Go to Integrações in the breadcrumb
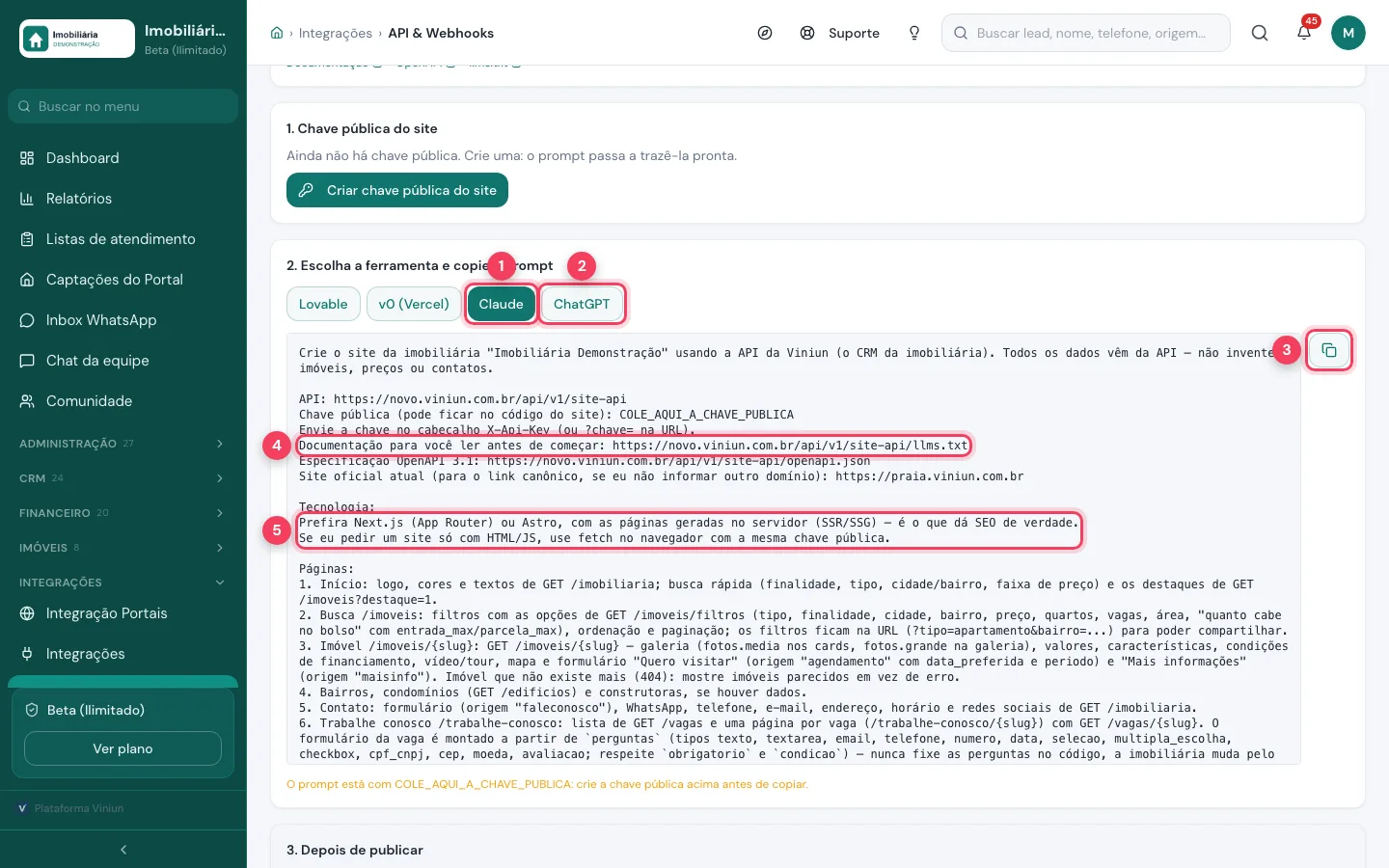1389x868 pixels. point(336,33)
